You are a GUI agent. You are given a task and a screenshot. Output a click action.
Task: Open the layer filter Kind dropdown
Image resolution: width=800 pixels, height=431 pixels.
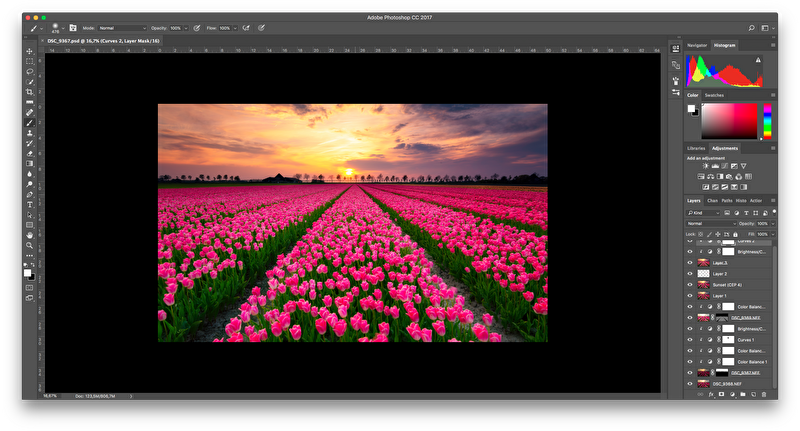tap(703, 213)
